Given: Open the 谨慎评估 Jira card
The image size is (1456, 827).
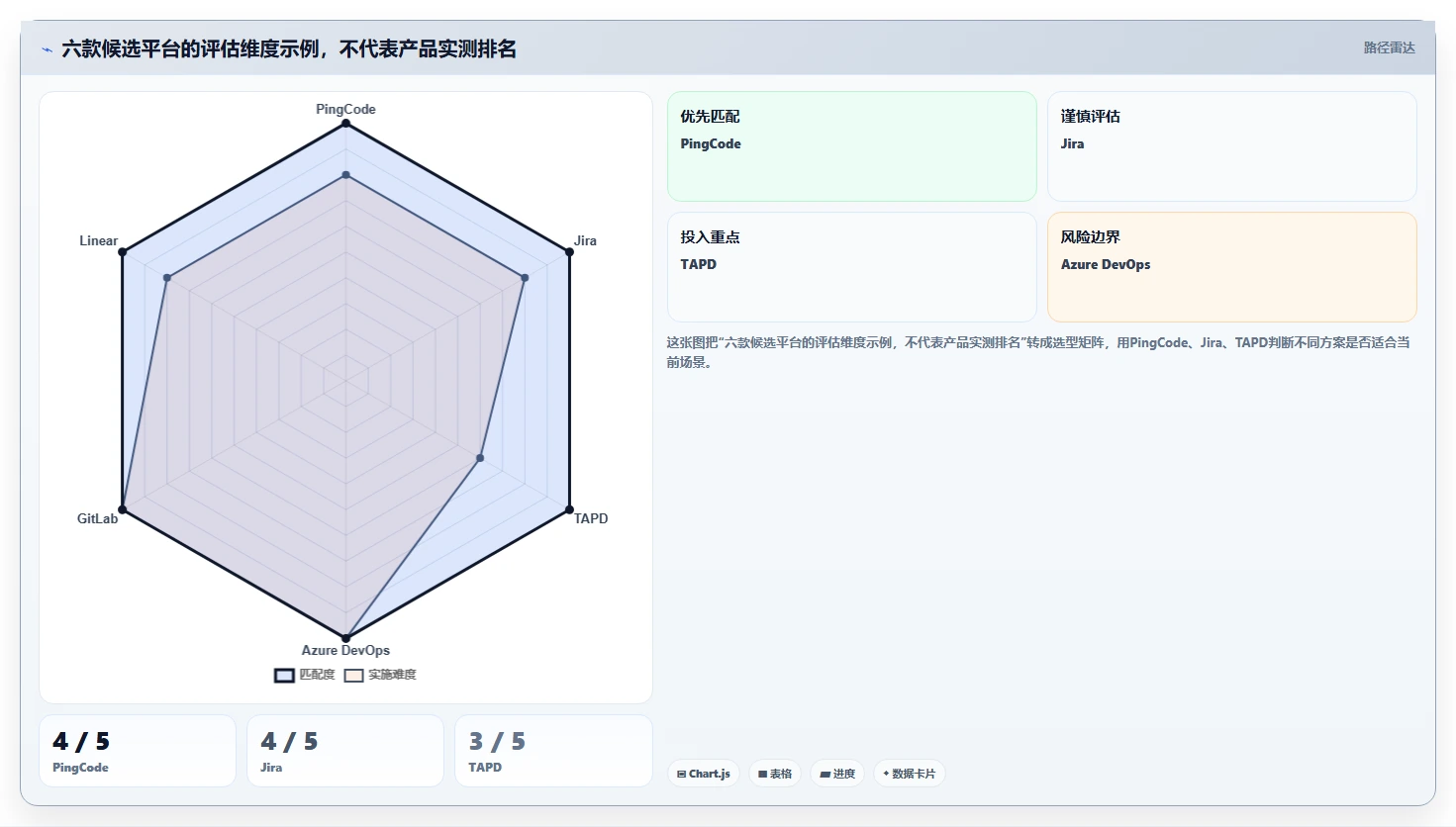Looking at the screenshot, I should click(x=1232, y=146).
